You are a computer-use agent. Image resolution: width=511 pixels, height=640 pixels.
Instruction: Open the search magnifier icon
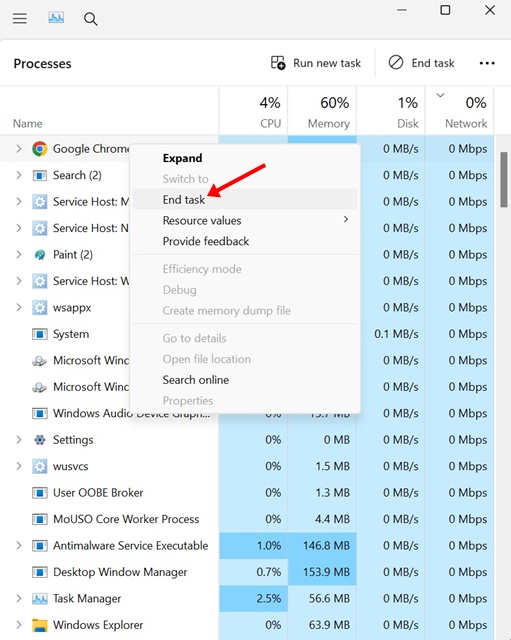click(91, 19)
